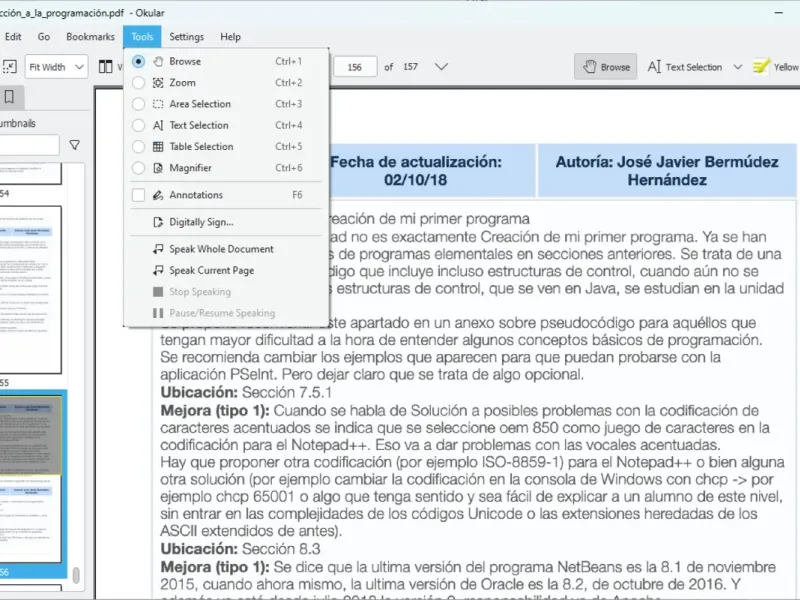This screenshot has height=600, width=800.
Task: Click the fit-page icon left of Fit Width
Action: coord(10,67)
